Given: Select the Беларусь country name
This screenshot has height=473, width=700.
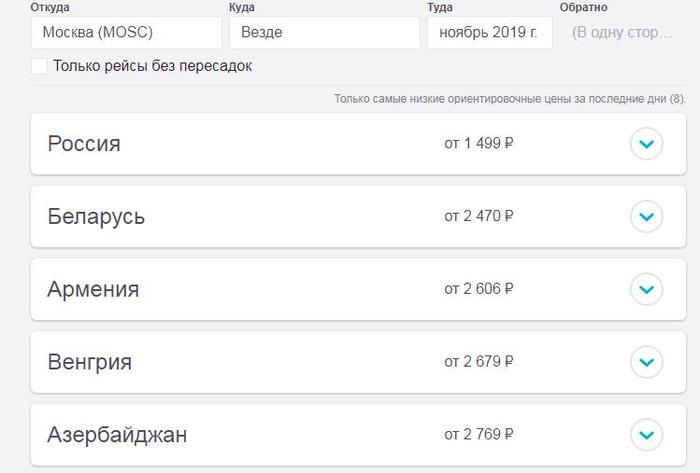Looking at the screenshot, I should pyautogui.click(x=96, y=216).
